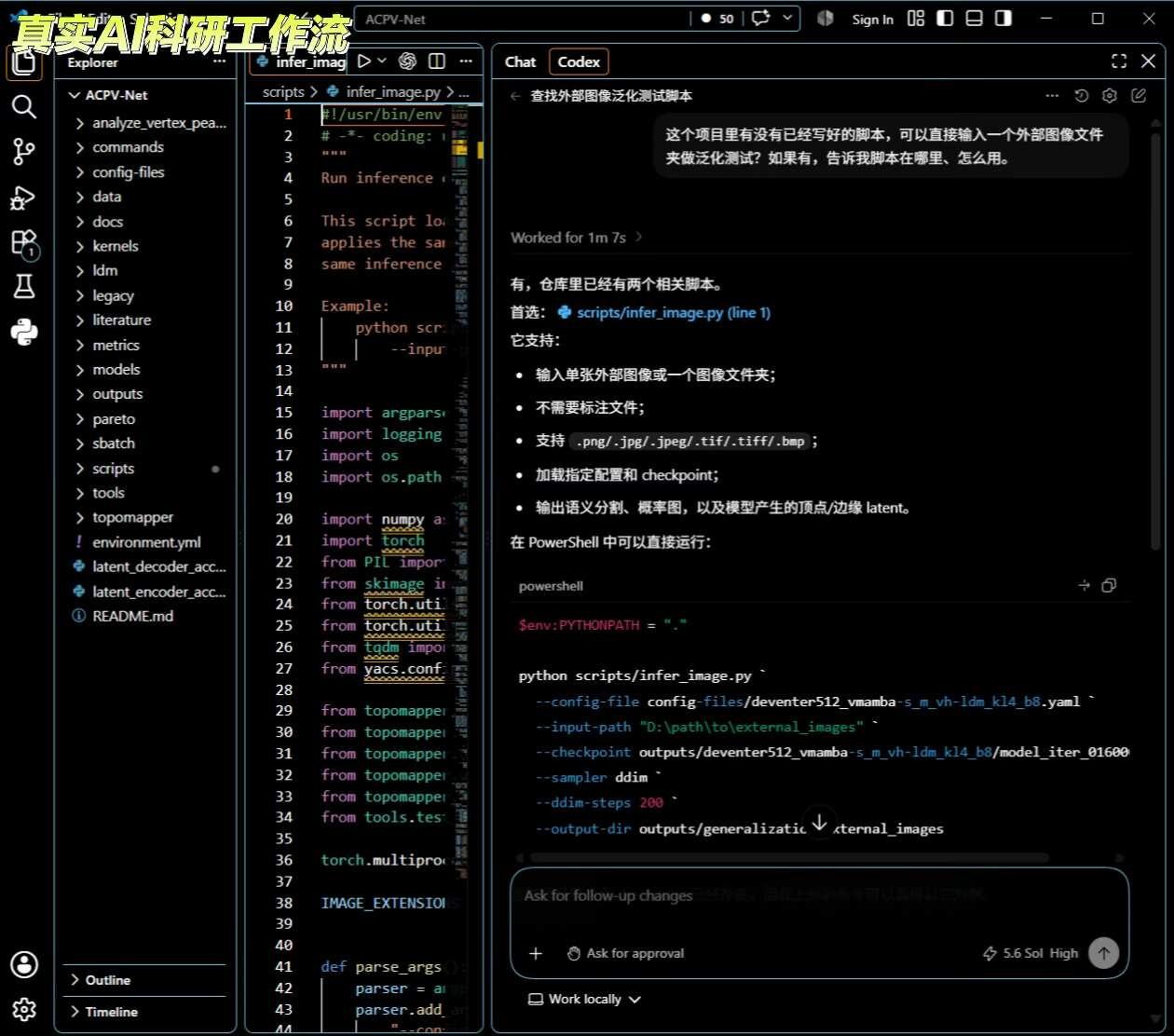
Task: Open Codex conversation history
Action: 1081,96
